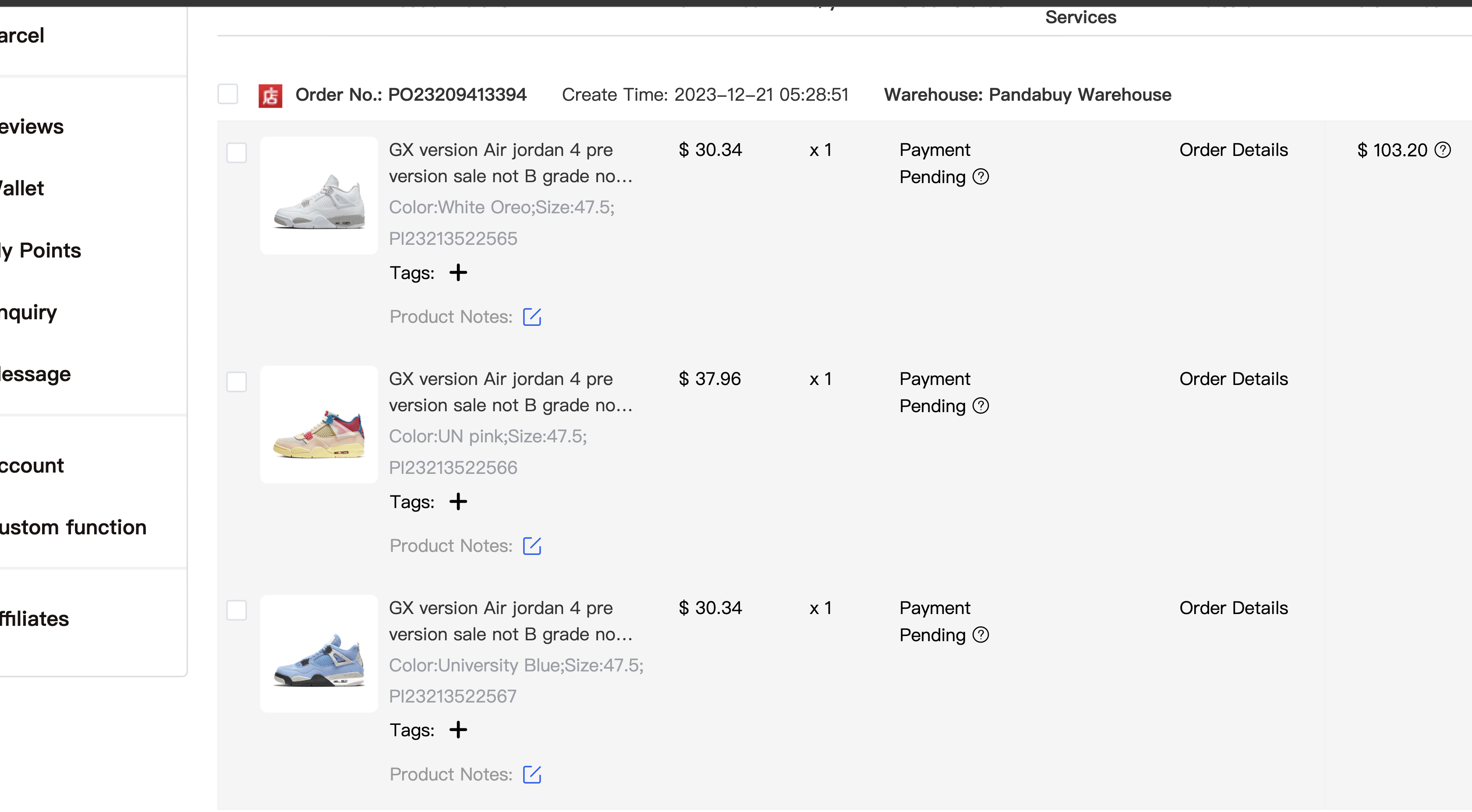Open Product Notes editor for the White Oreo item
This screenshot has height=812, width=1472.
tap(532, 317)
